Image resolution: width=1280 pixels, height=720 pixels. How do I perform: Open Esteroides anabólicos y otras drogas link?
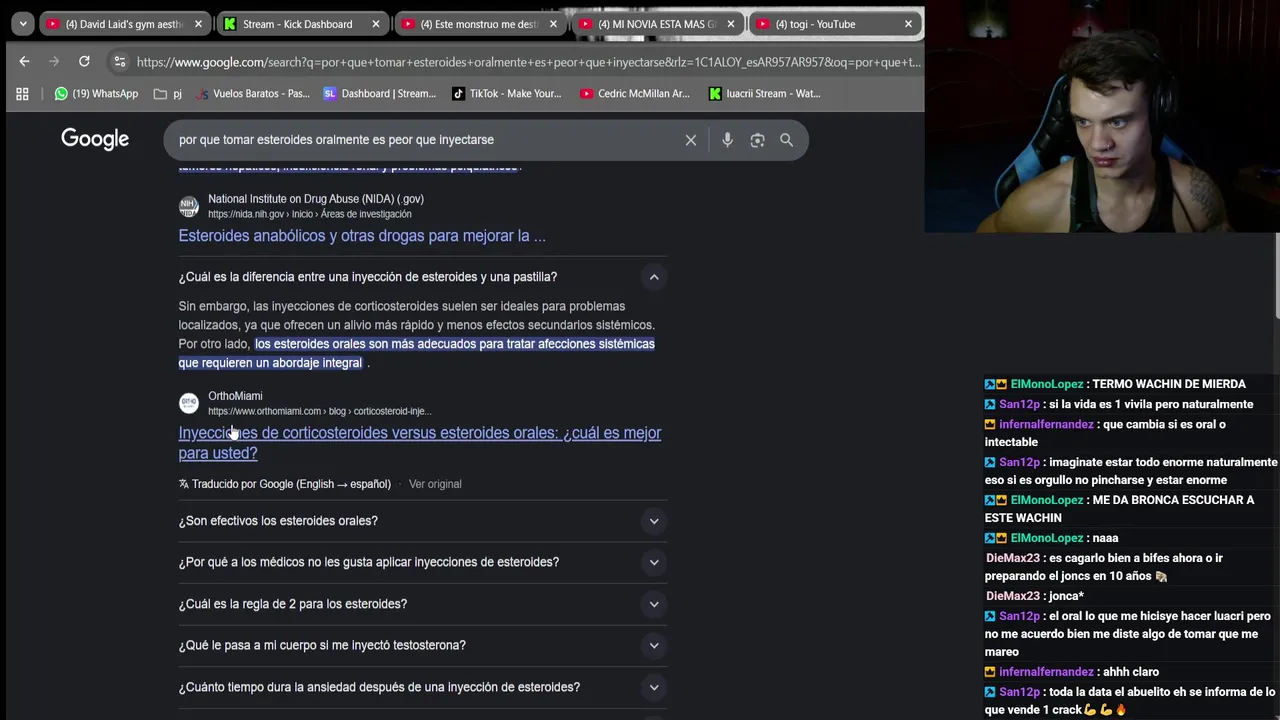362,236
